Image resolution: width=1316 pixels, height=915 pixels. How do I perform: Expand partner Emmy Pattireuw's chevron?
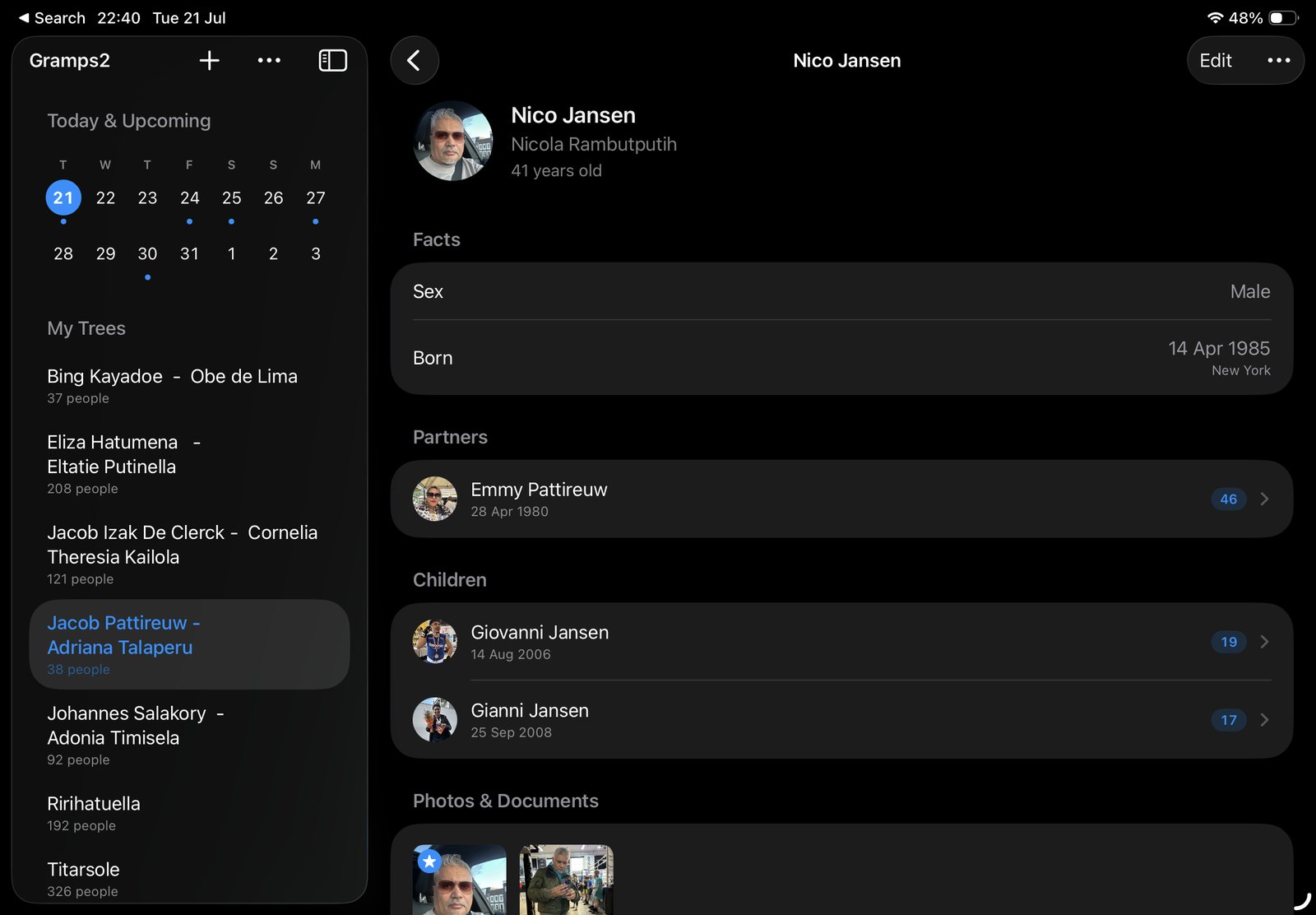[x=1264, y=499]
